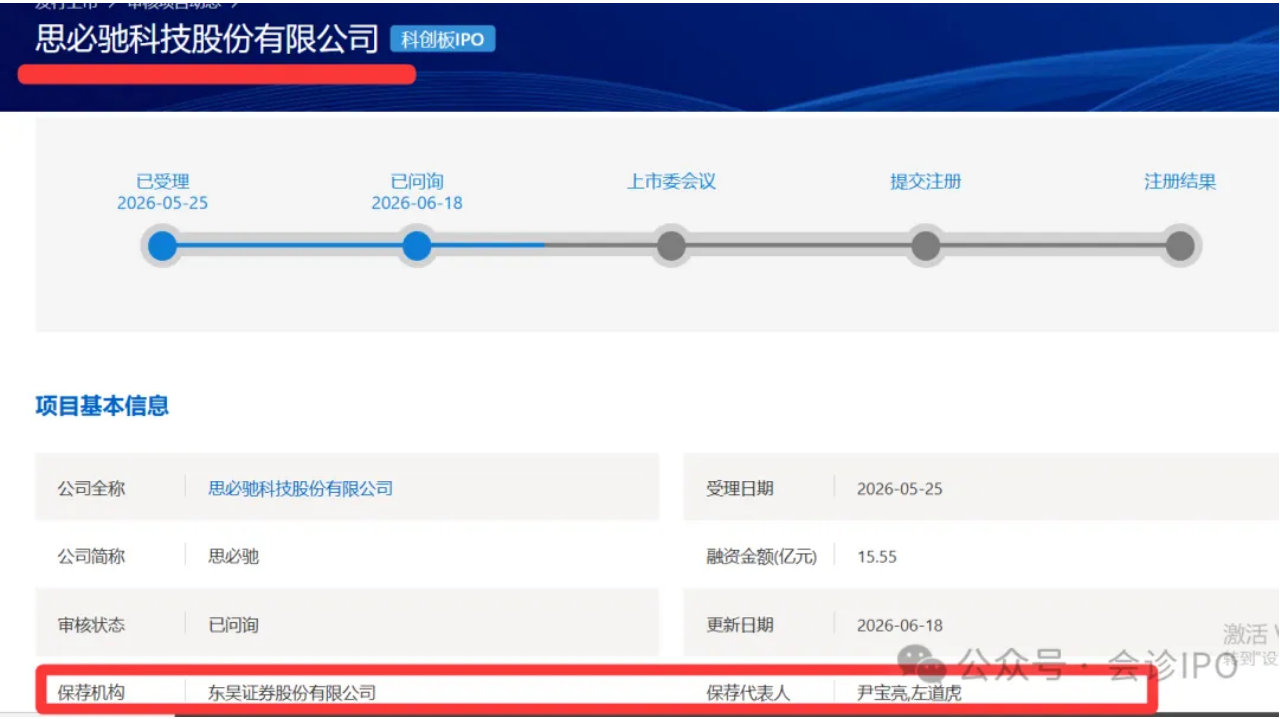
Task: Select the 提交注册 timeline node dot
Action: [926, 245]
